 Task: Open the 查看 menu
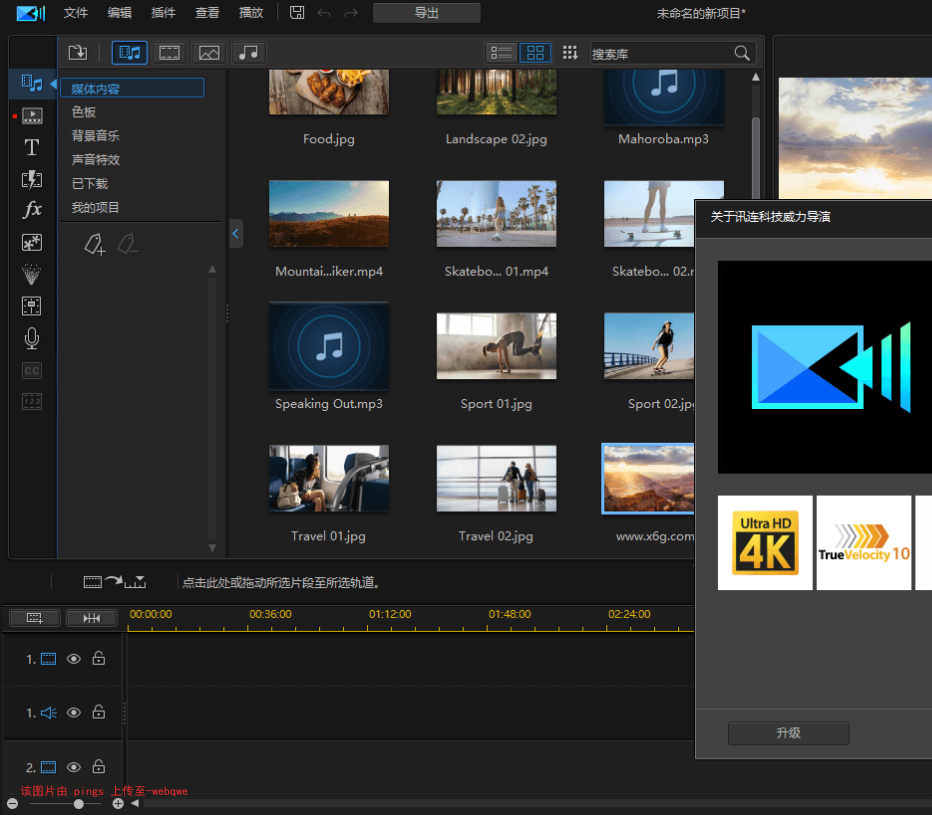pos(207,12)
